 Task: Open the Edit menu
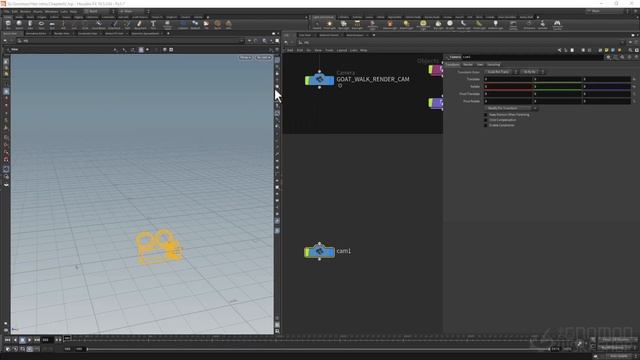pos(15,11)
